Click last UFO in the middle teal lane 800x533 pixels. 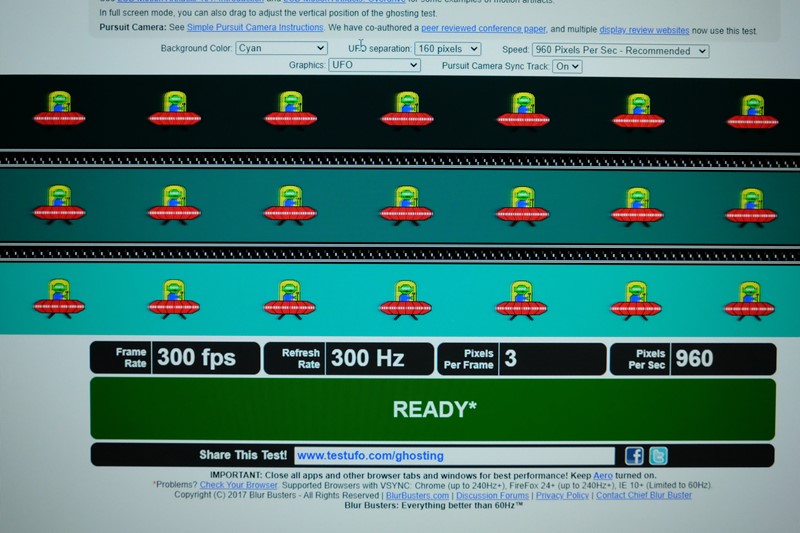click(752, 205)
